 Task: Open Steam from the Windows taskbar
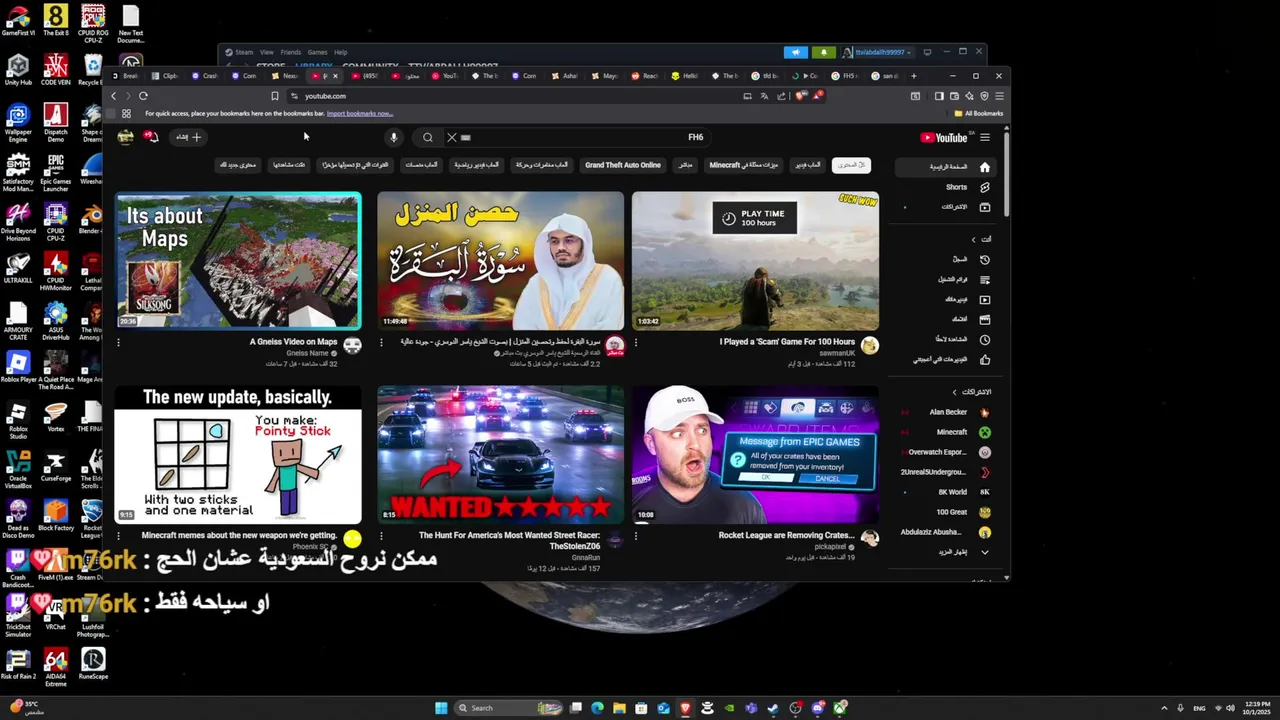tap(773, 708)
